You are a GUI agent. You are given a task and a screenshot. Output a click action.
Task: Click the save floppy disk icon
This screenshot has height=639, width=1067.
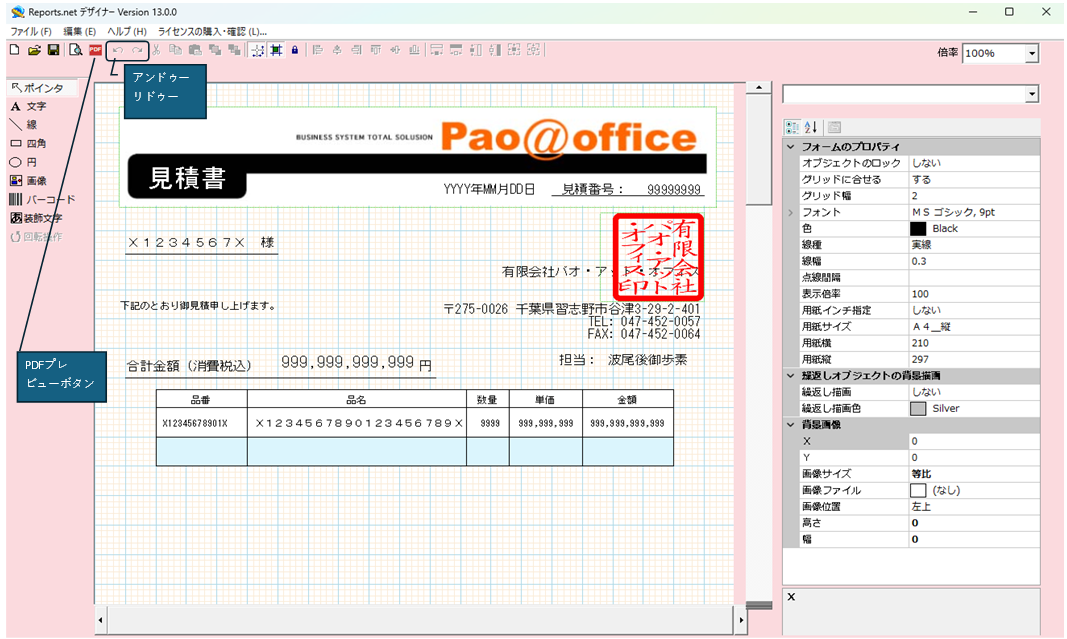(x=54, y=50)
